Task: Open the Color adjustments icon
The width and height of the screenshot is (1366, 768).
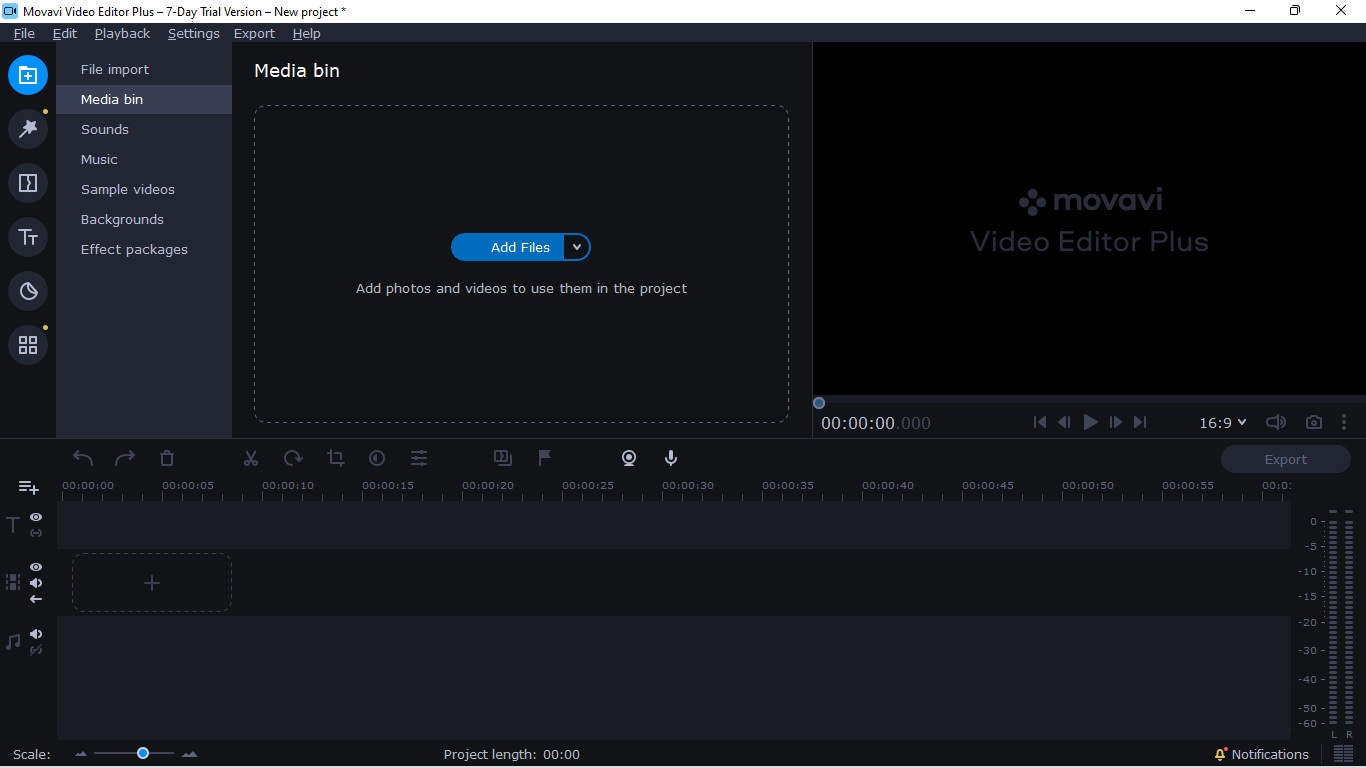Action: pos(377,458)
